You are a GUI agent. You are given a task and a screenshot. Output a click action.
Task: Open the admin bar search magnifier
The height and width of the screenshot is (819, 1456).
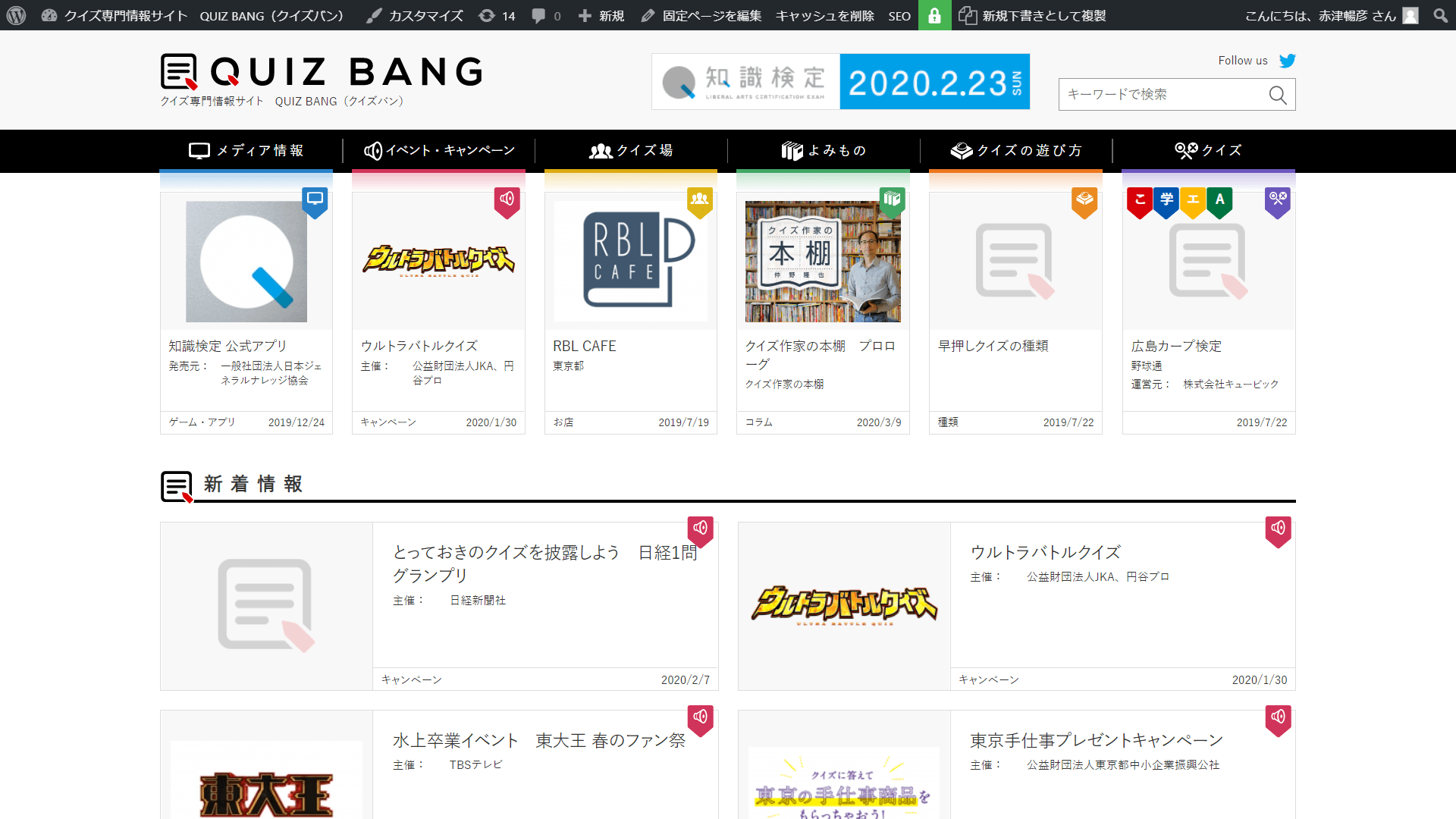[x=1440, y=15]
